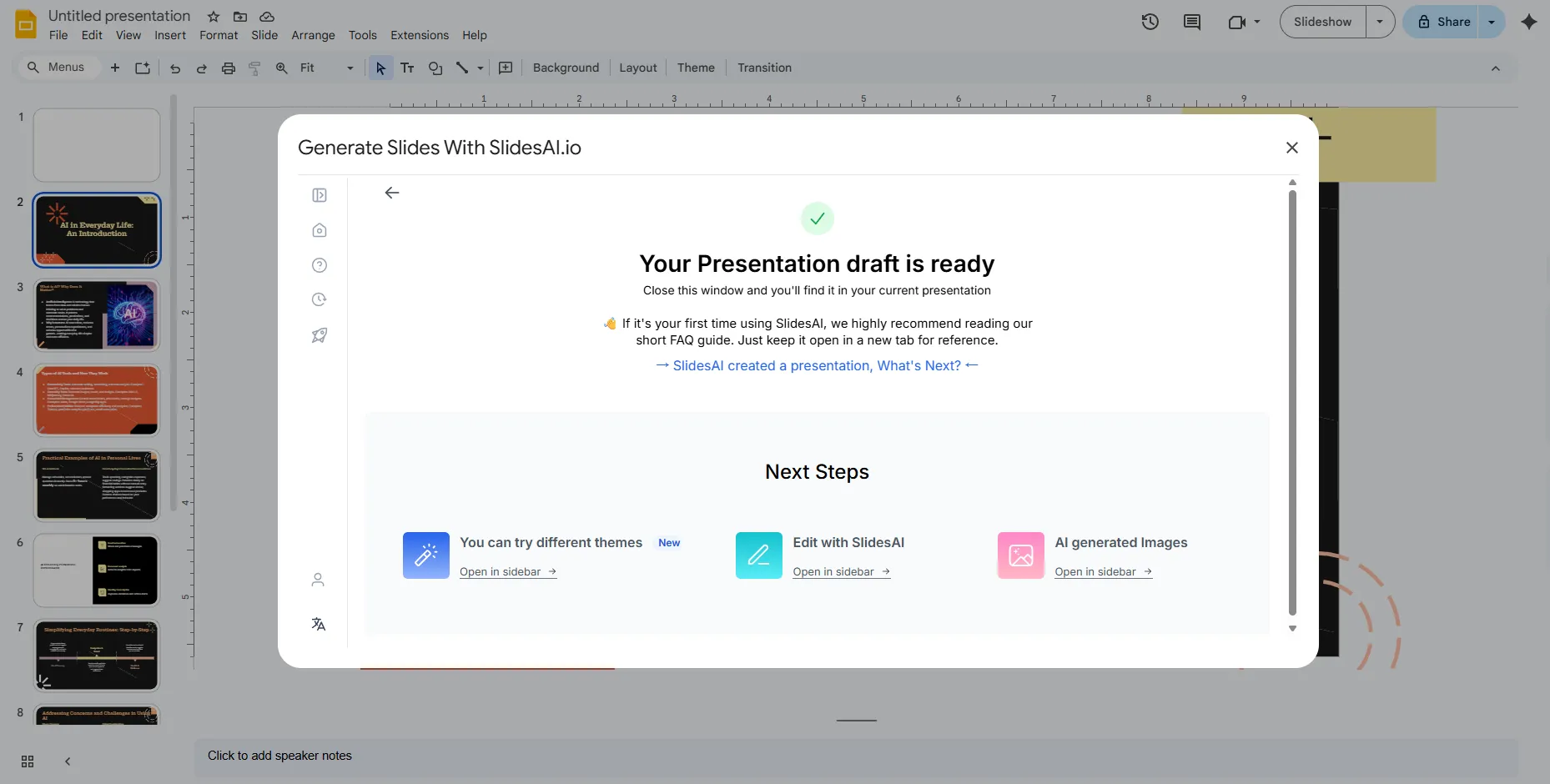This screenshot has height=784, width=1550.
Task: Expand the Share options dropdown arrow
Action: (x=1492, y=22)
